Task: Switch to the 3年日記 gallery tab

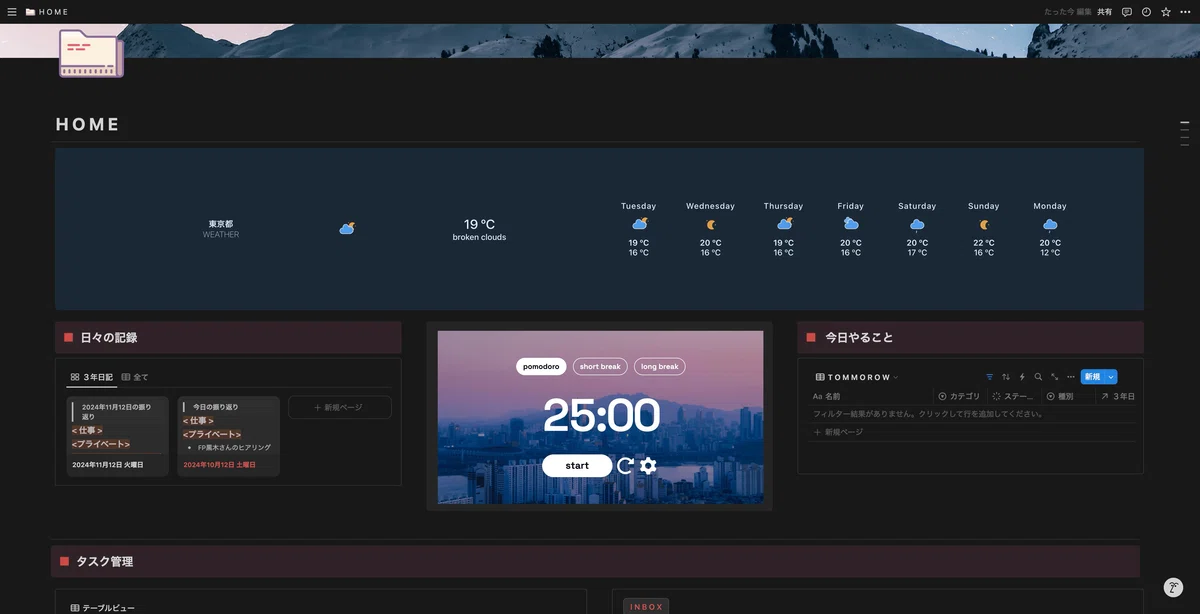Action: 90,377
